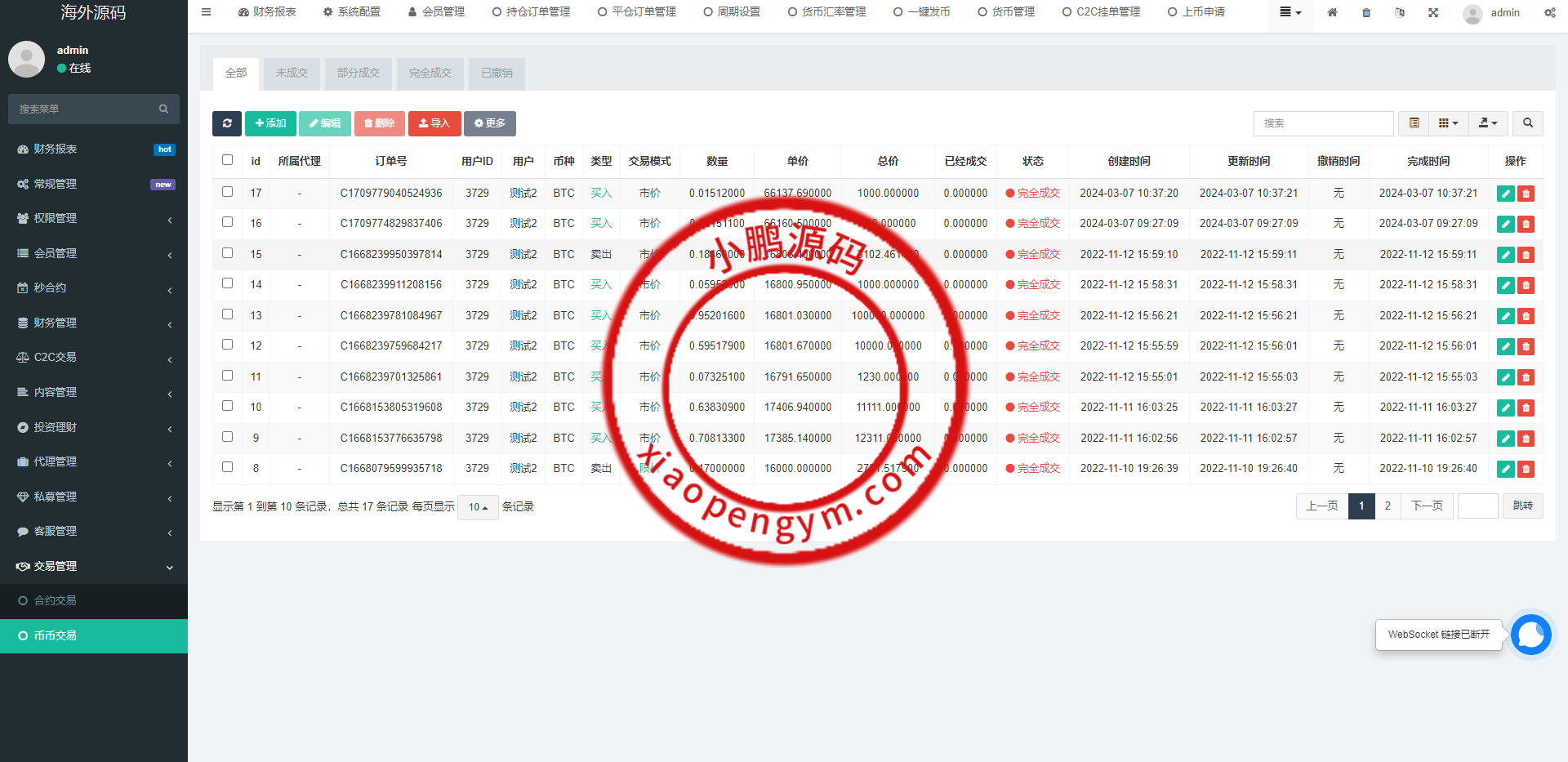This screenshot has width=1568, height=762.
Task: Toggle the select-all checkbox in the table header
Action: [x=227, y=161]
